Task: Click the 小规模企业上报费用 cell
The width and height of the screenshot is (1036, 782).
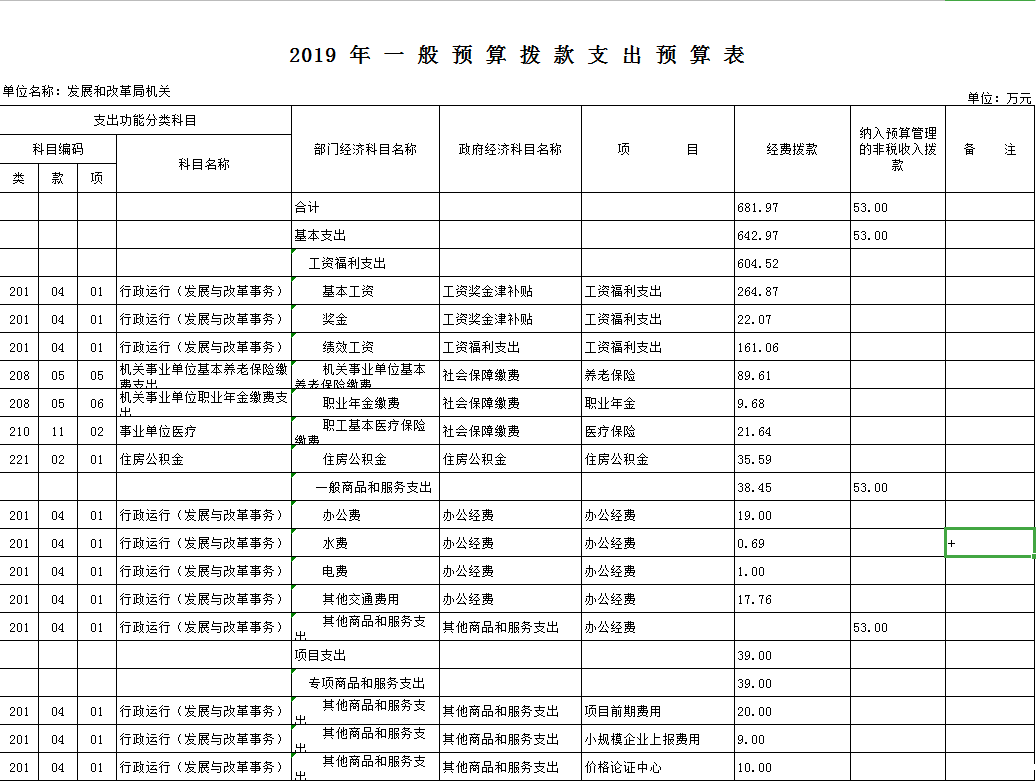Action: tap(657, 740)
